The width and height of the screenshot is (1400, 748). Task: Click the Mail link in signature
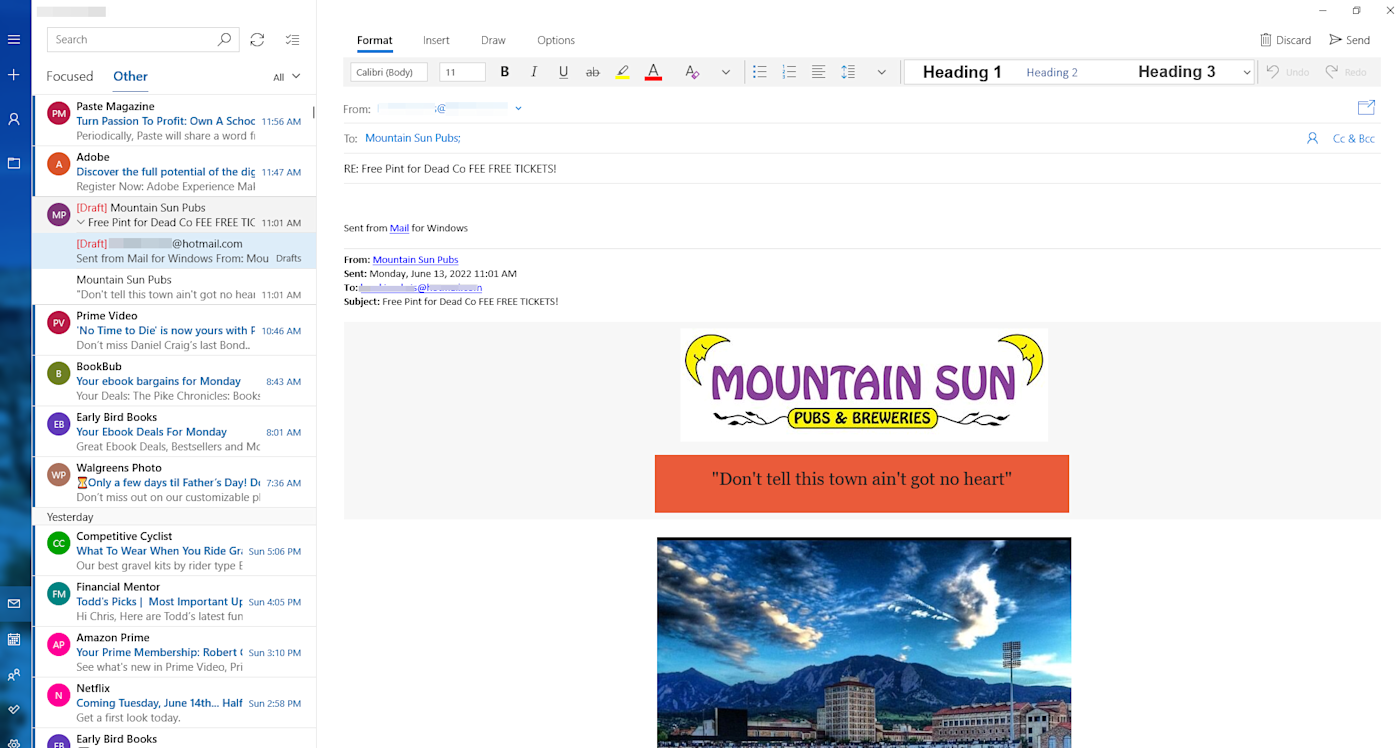[x=399, y=228]
